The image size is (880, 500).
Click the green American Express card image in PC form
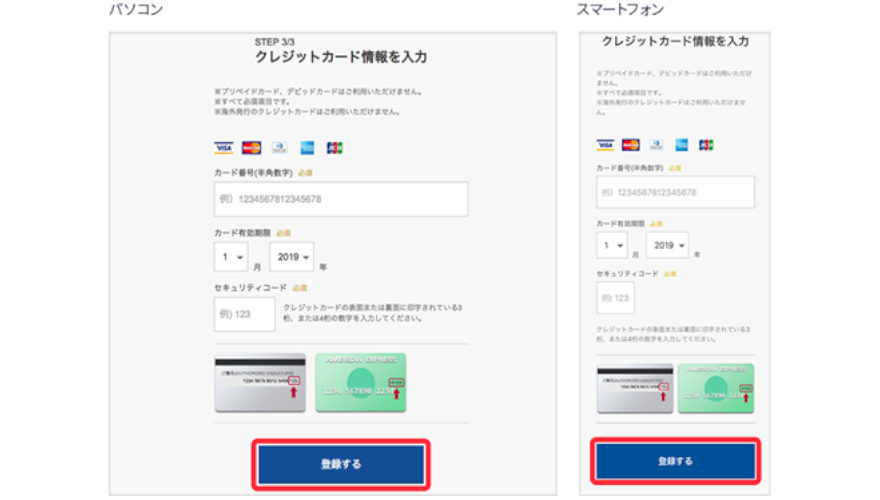pos(361,383)
